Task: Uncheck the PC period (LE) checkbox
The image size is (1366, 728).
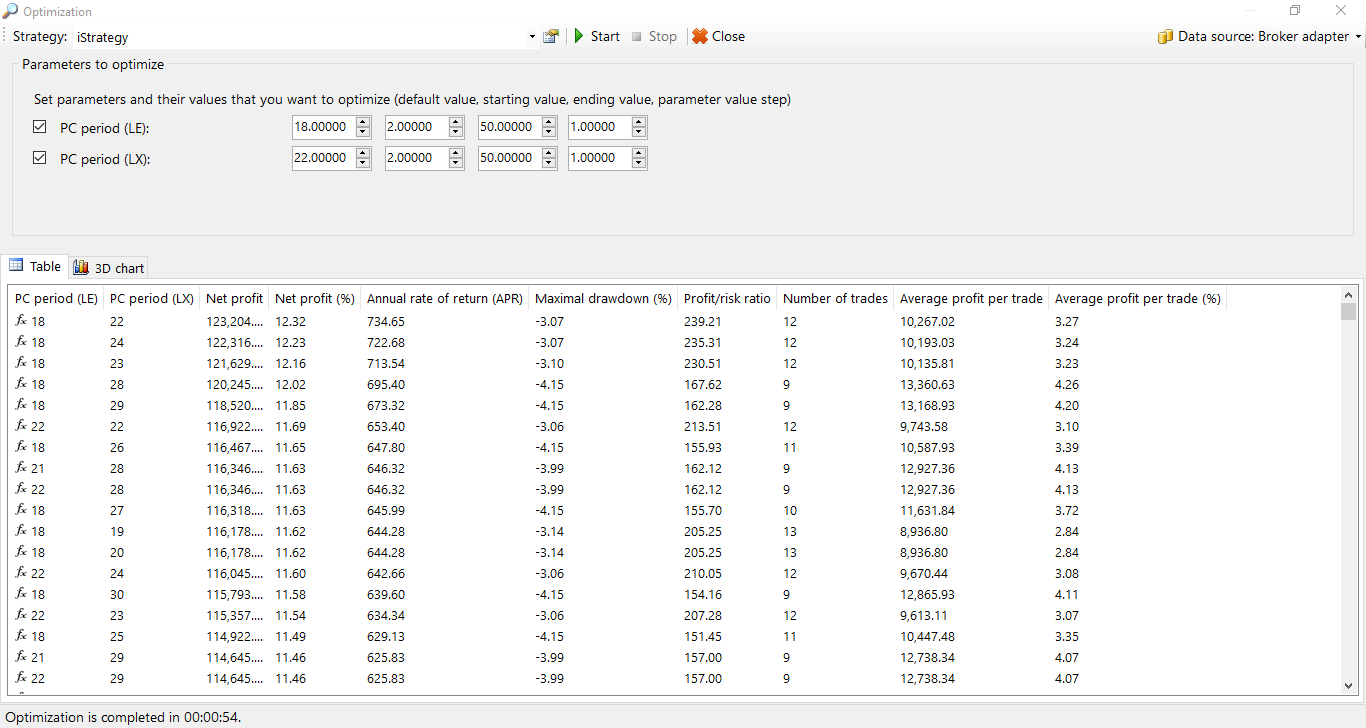Action: [x=40, y=127]
